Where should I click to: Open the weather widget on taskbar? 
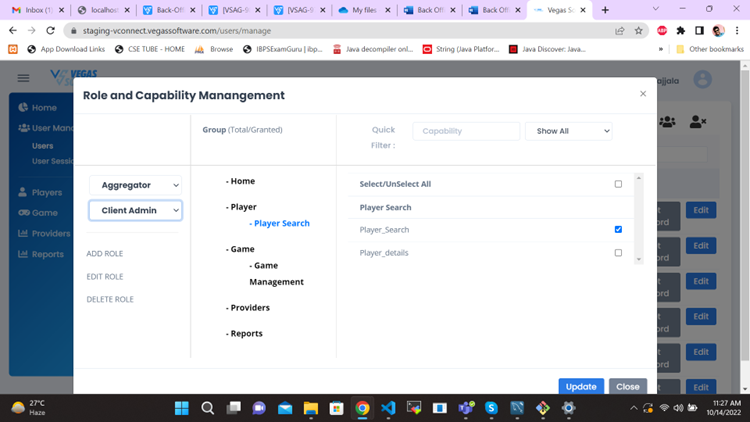point(29,408)
